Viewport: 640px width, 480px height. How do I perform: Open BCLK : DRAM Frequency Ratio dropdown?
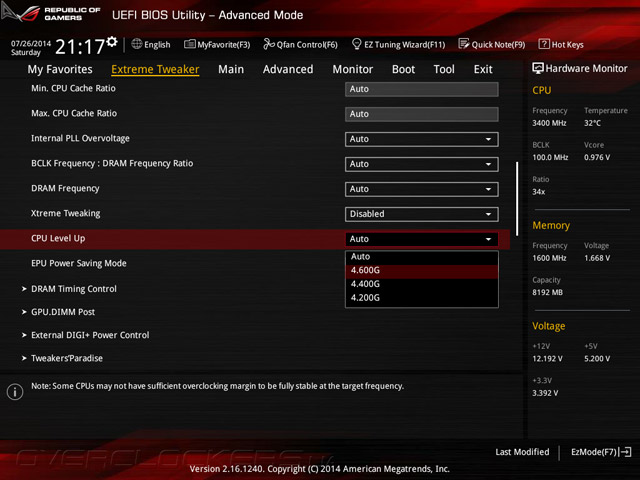pyautogui.click(x=422, y=164)
